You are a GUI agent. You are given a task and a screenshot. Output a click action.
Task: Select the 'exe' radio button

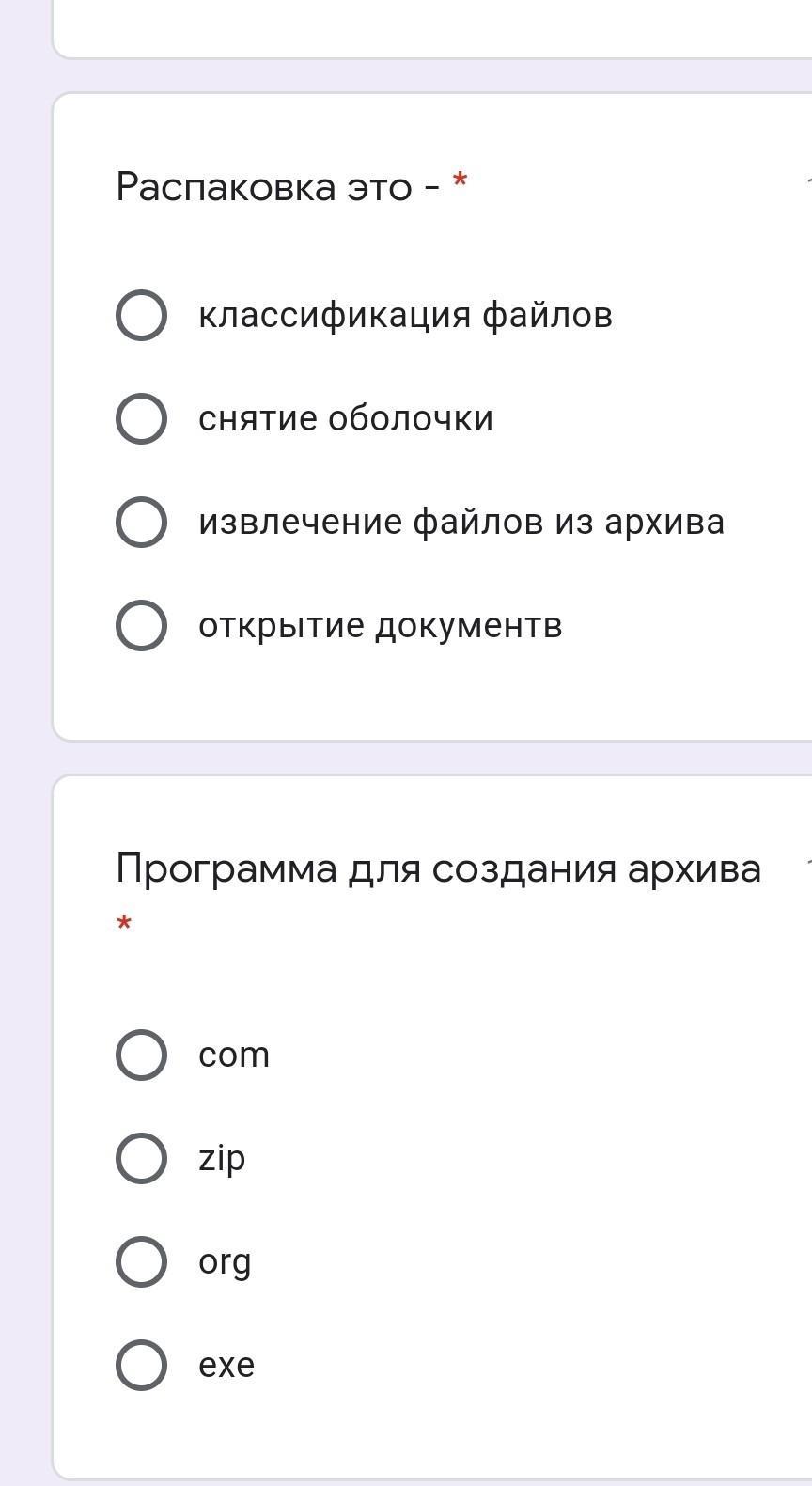pos(141,1365)
